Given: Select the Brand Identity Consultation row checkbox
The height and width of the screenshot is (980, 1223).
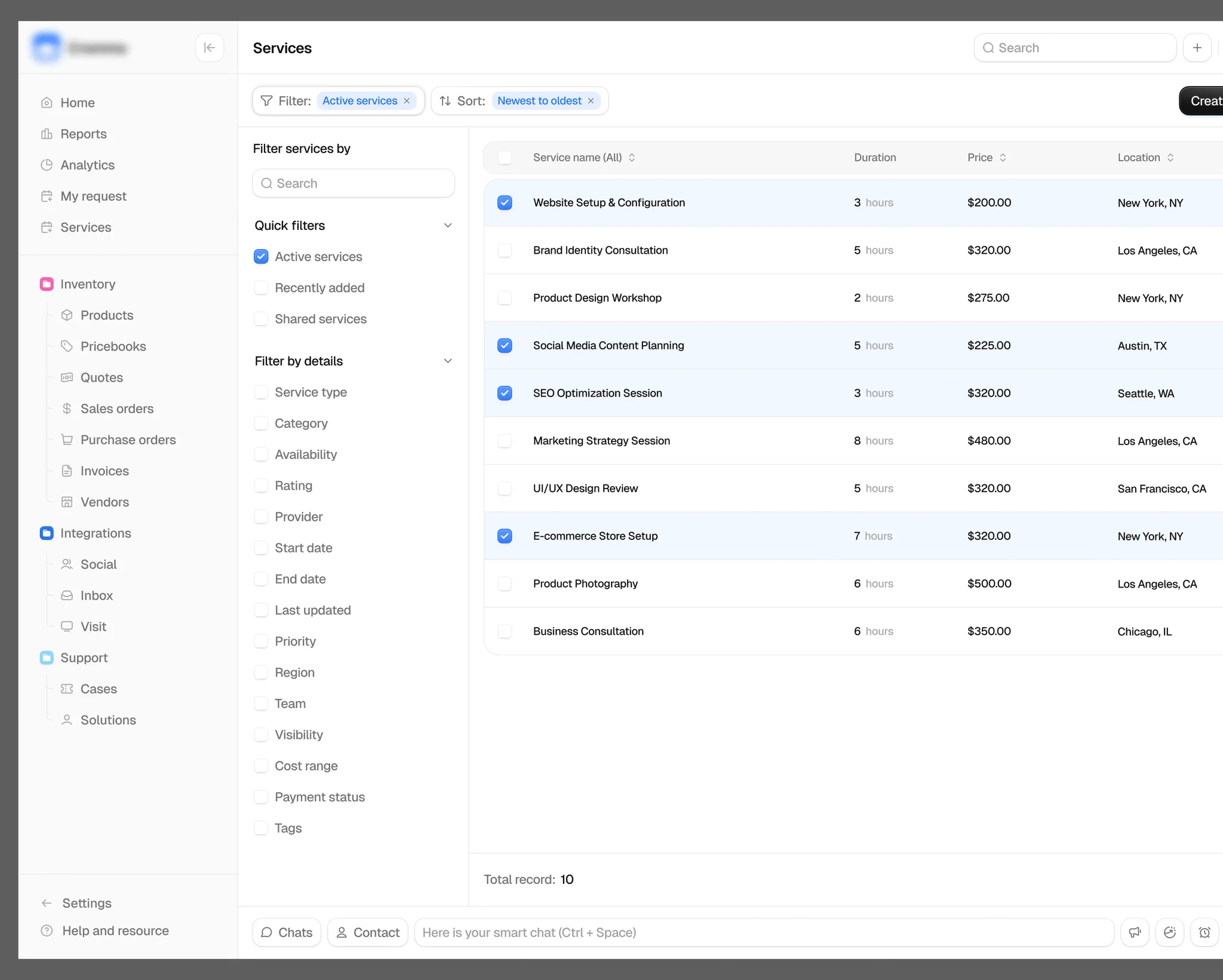Looking at the screenshot, I should 505,250.
